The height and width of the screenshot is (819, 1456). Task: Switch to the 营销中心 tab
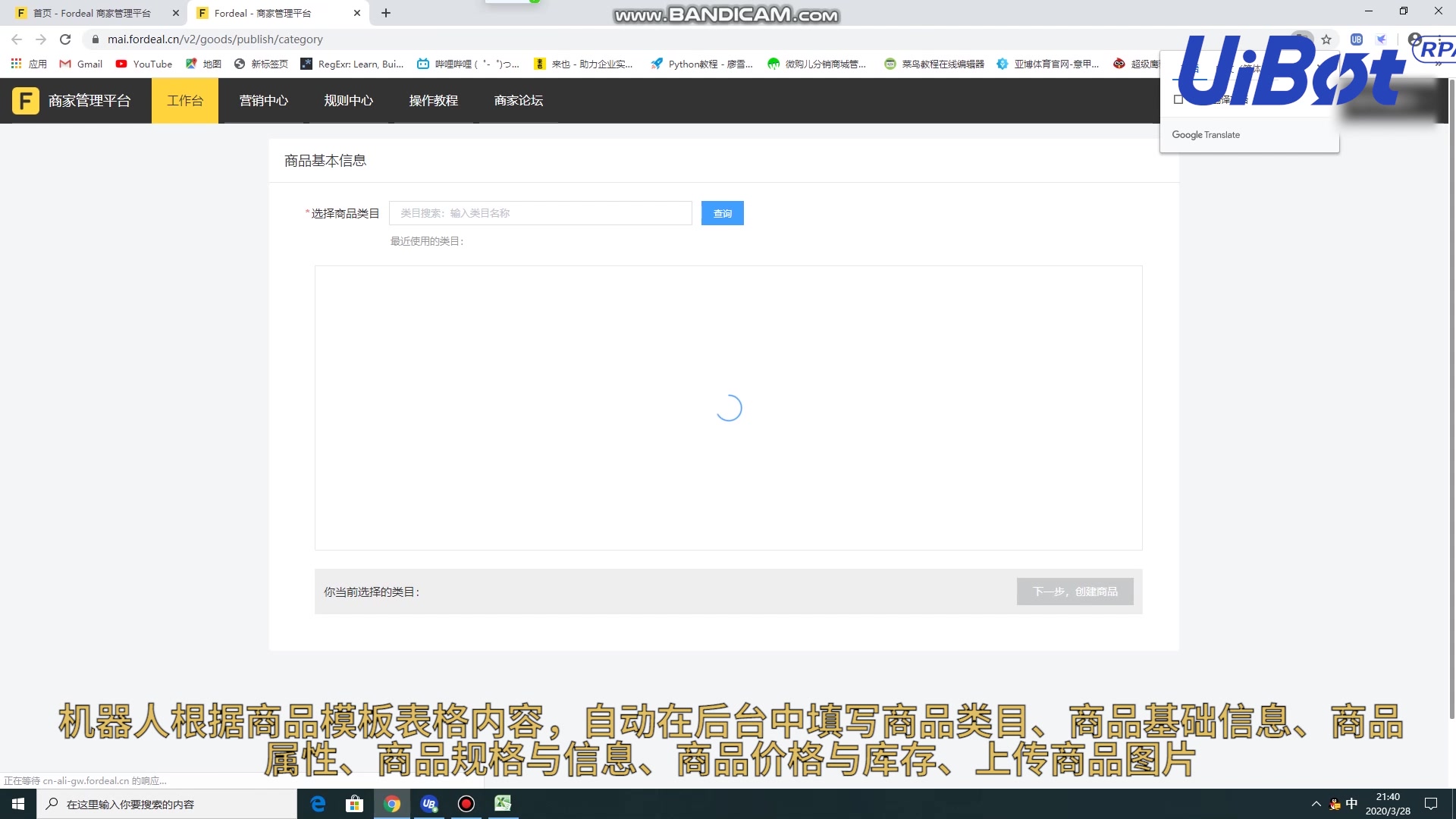[263, 100]
